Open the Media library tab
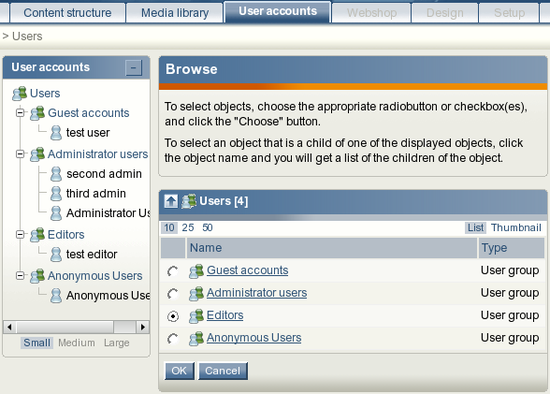550x394 pixels. tap(175, 13)
